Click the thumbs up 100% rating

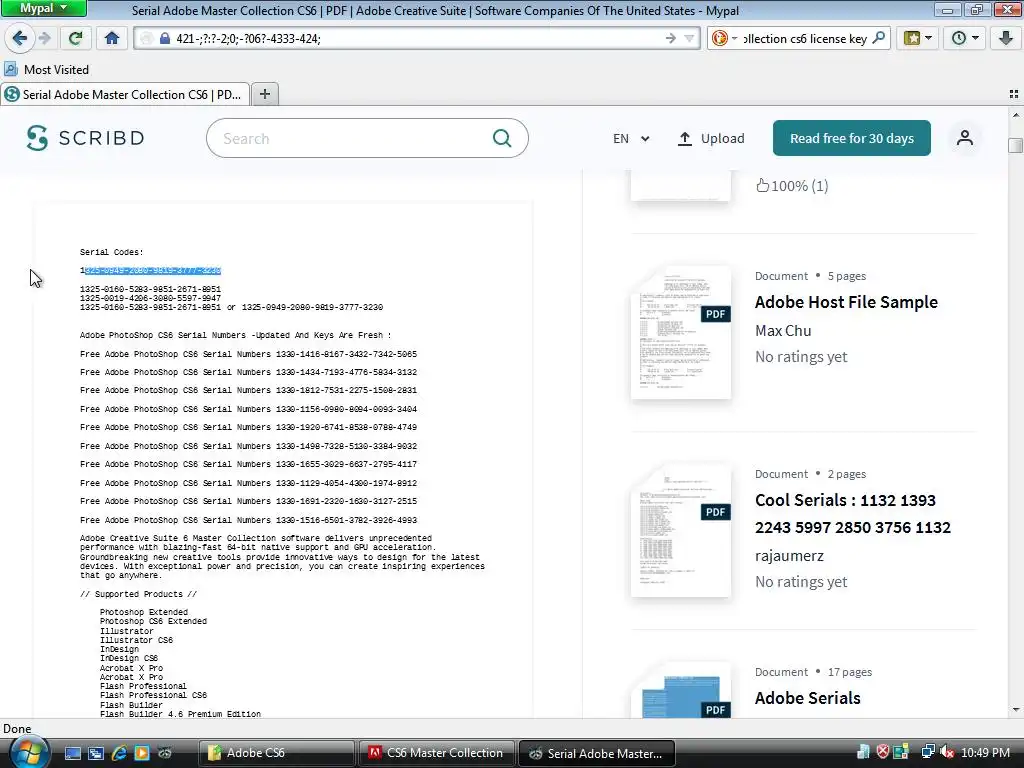click(x=792, y=186)
